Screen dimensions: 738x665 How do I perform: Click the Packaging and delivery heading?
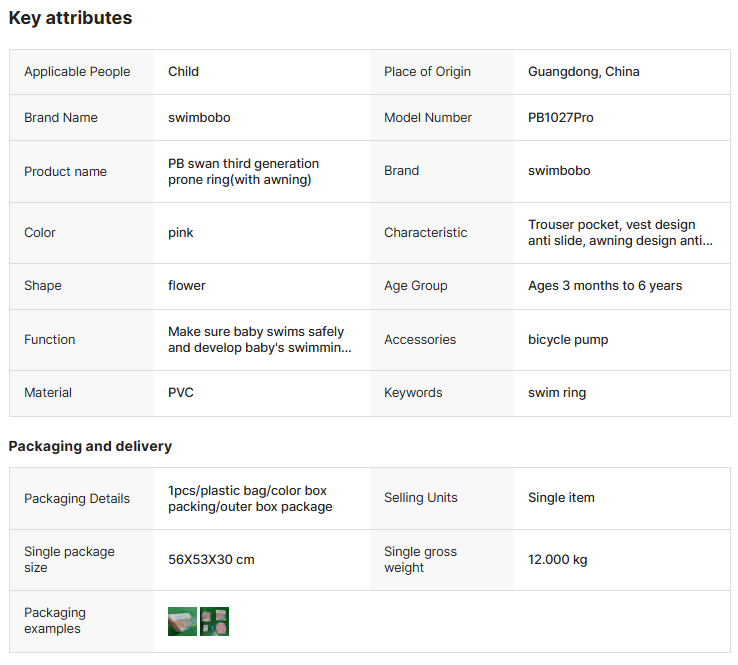[x=90, y=446]
